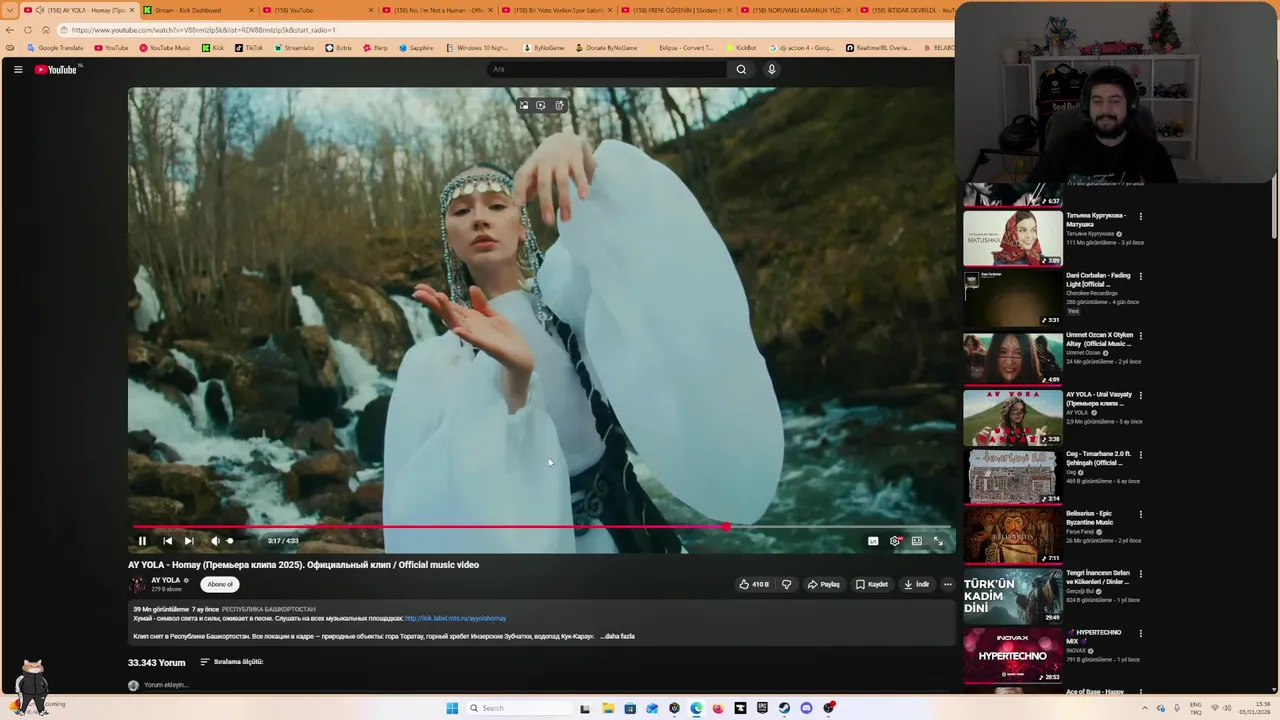Open Steam from the taskbar
This screenshot has width=1280, height=720.
click(784, 708)
